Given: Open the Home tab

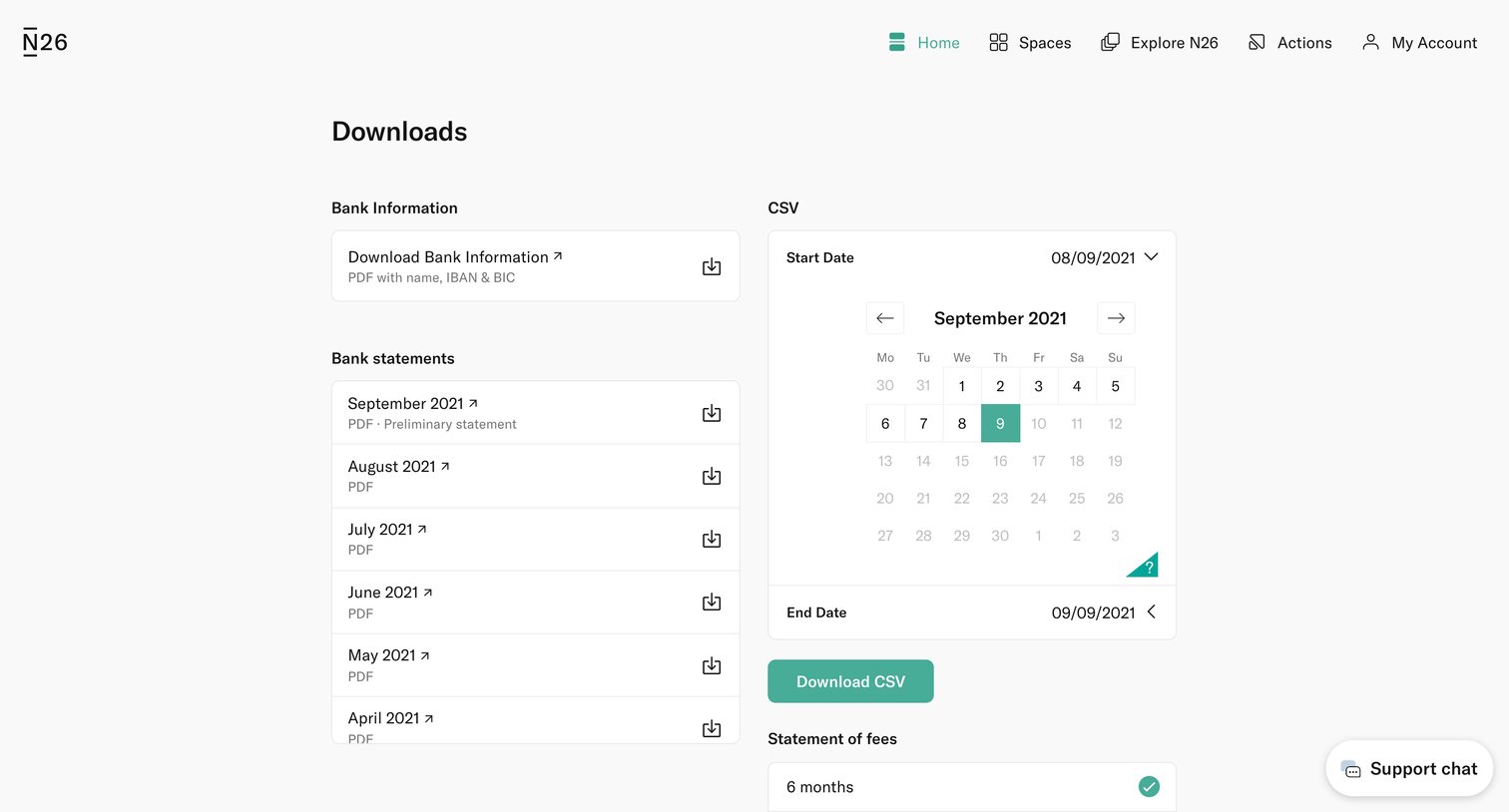Looking at the screenshot, I should (x=924, y=42).
